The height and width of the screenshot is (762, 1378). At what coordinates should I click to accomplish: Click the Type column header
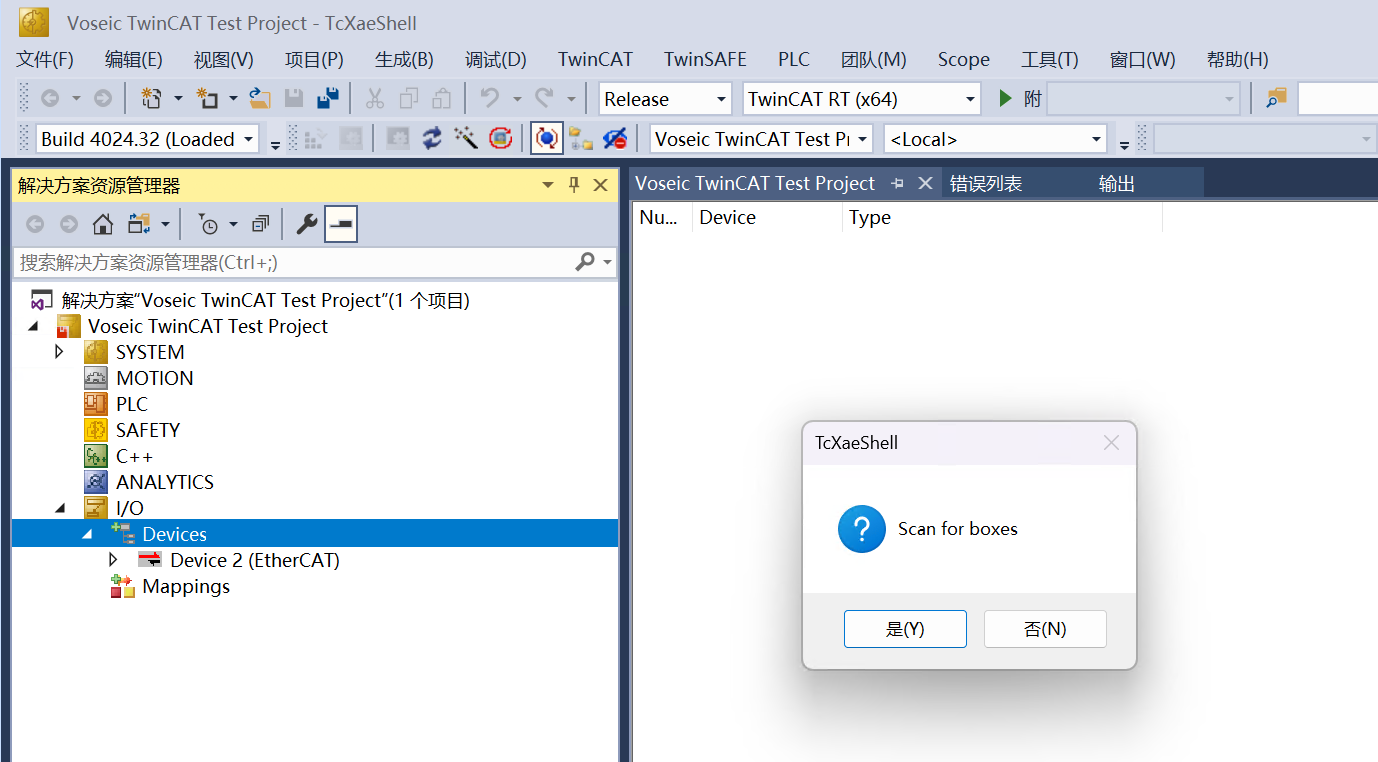point(1002,217)
